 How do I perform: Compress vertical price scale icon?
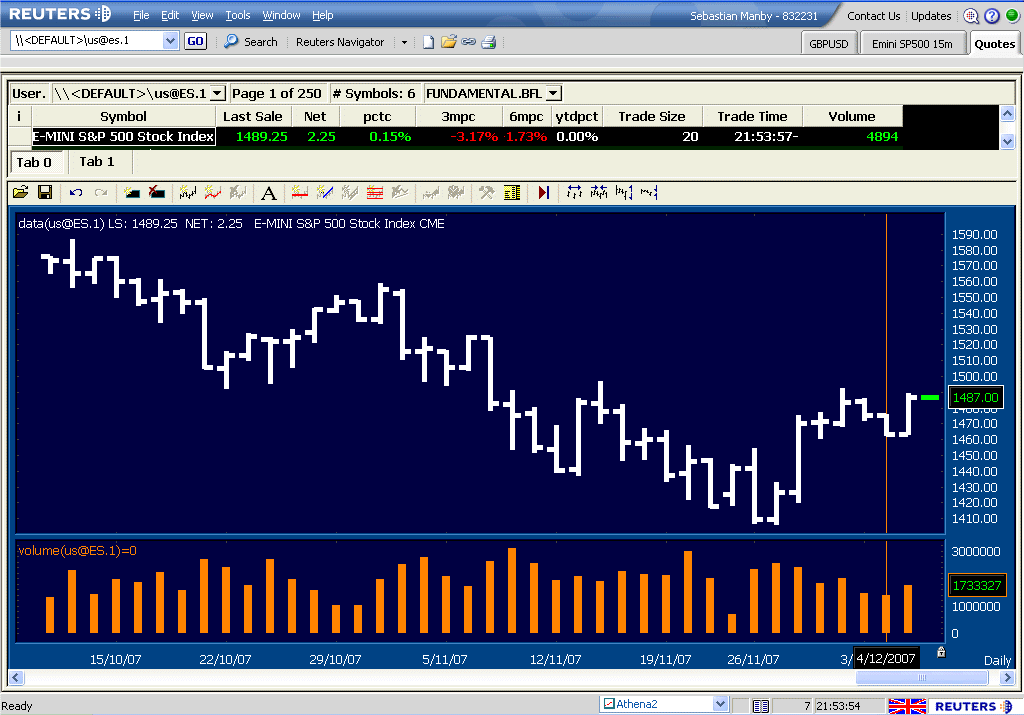648,192
